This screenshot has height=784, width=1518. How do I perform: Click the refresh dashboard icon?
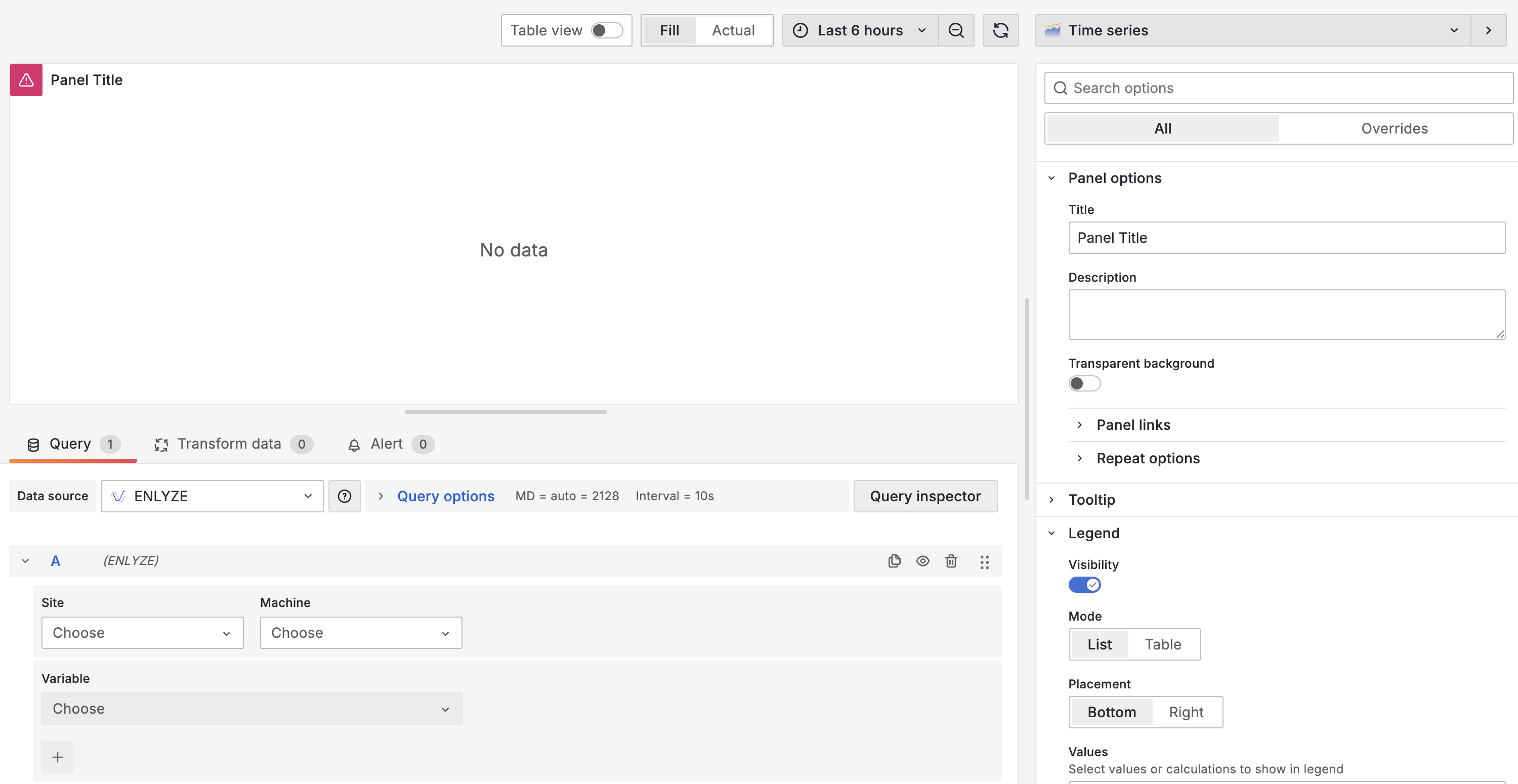pos(1000,31)
